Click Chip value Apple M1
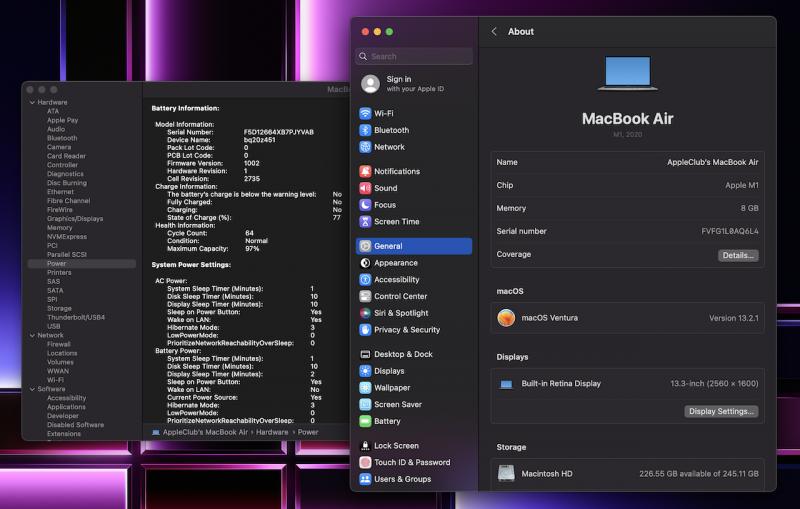Viewport: 800px width, 509px height. tap(742, 185)
